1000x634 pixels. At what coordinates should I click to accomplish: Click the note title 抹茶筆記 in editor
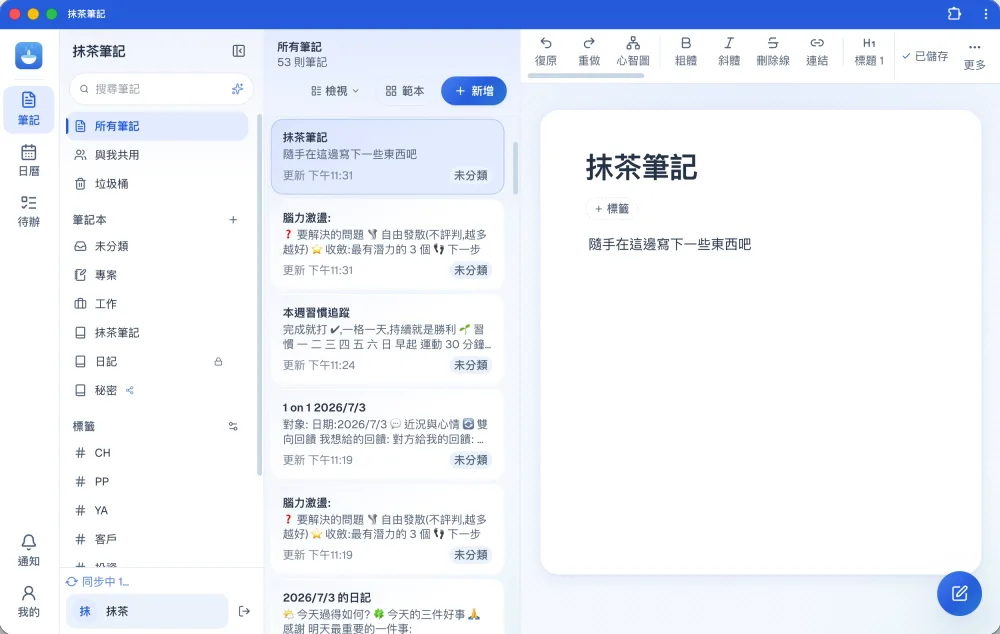pos(641,168)
